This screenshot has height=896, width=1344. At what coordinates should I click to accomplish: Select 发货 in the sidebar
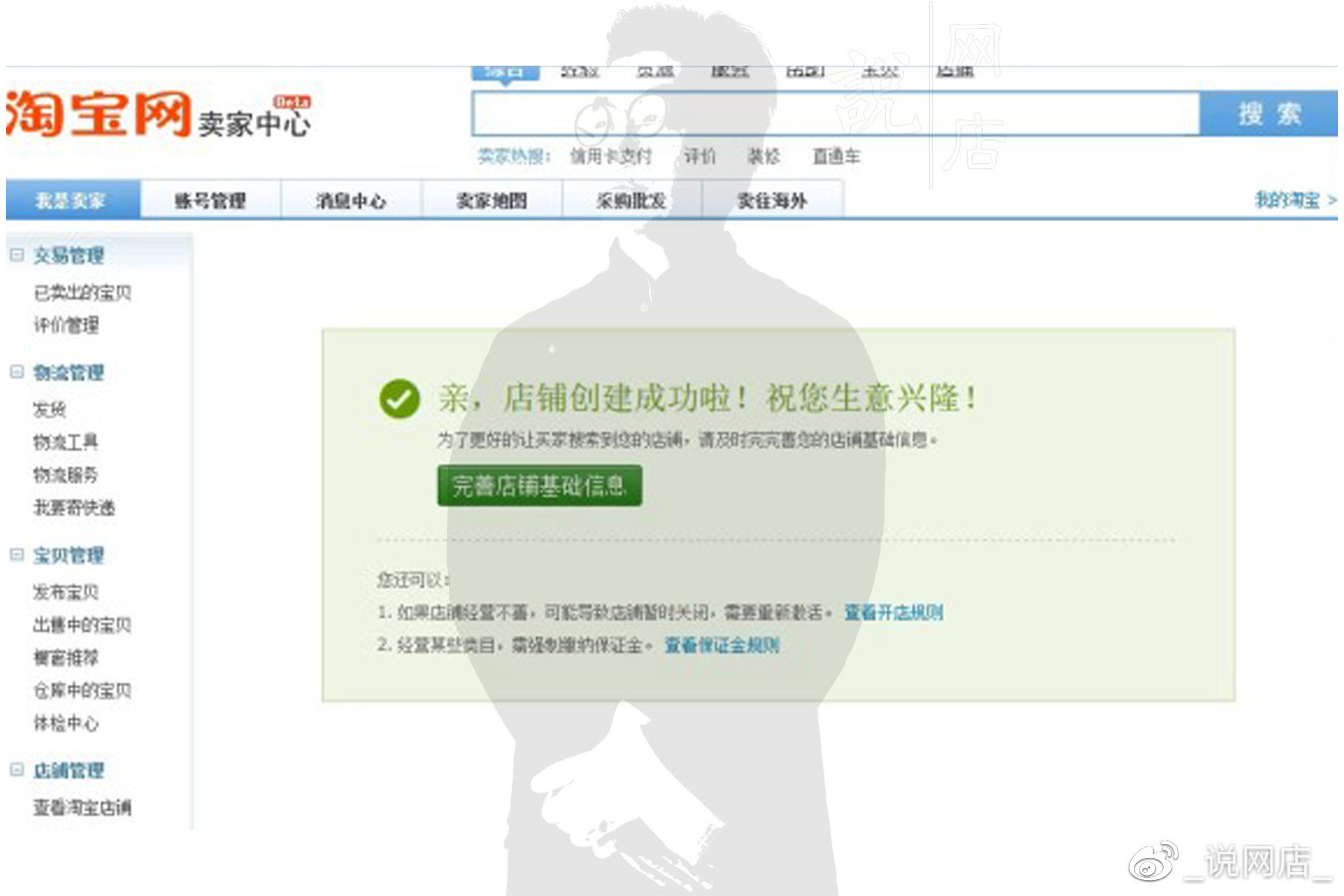[x=50, y=409]
